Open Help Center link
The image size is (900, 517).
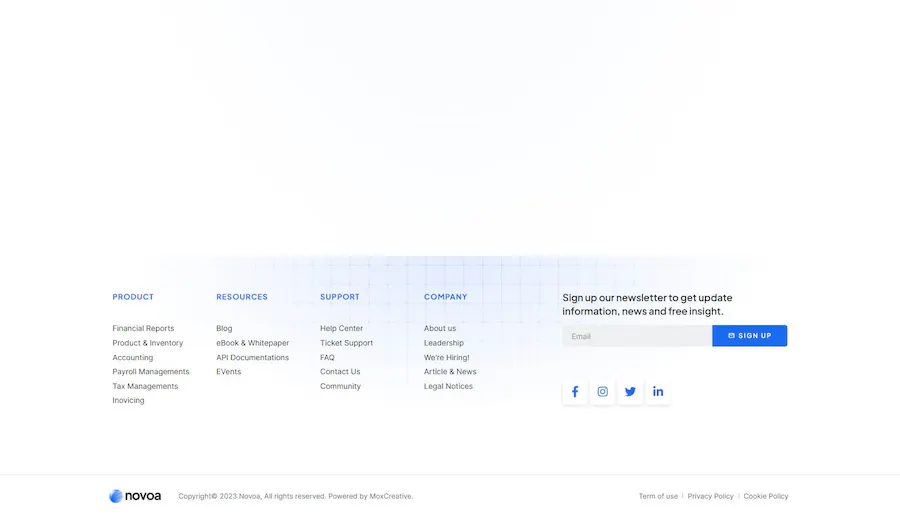coord(342,328)
